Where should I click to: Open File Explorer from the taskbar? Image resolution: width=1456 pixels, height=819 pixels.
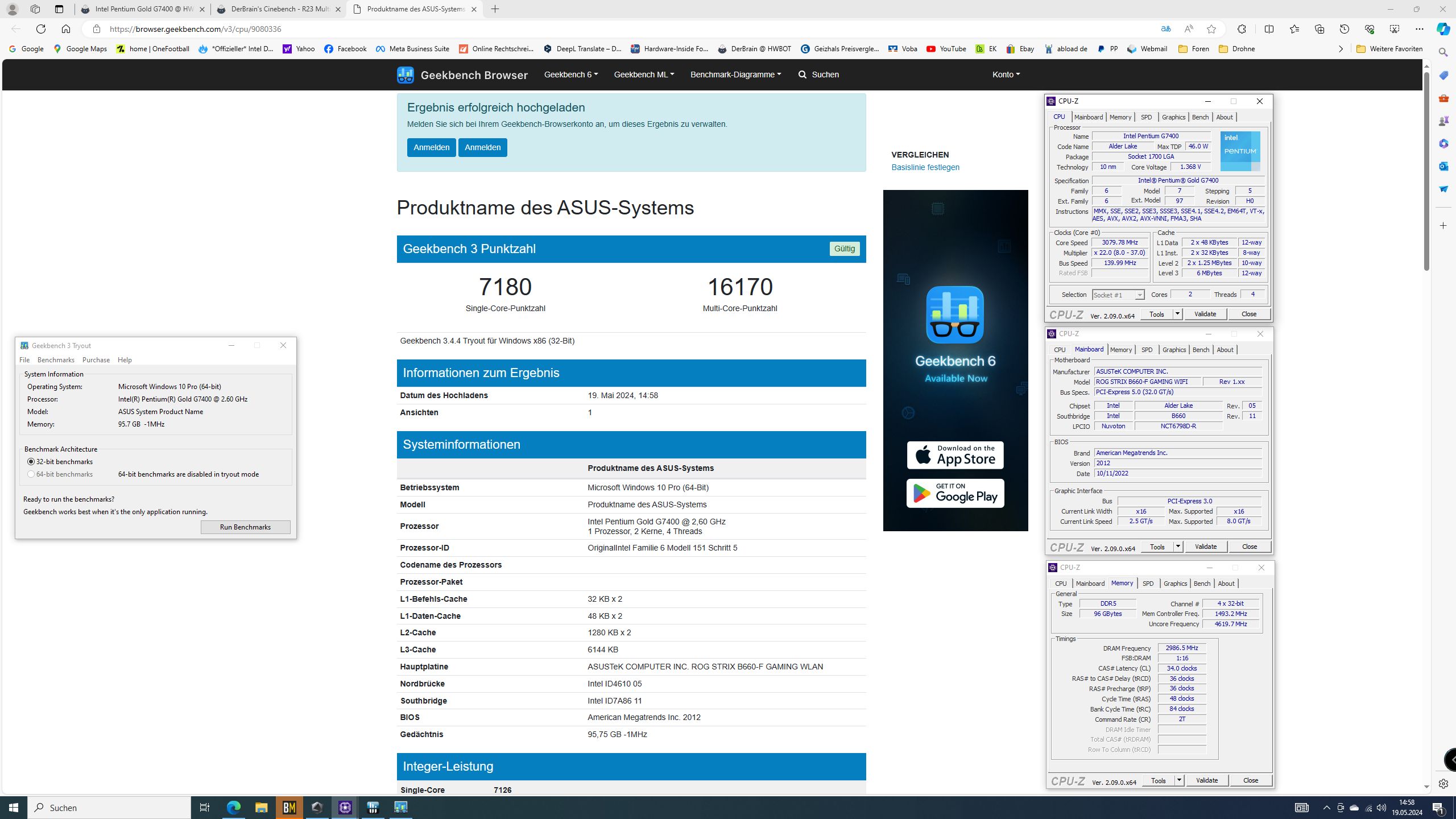tap(261, 807)
